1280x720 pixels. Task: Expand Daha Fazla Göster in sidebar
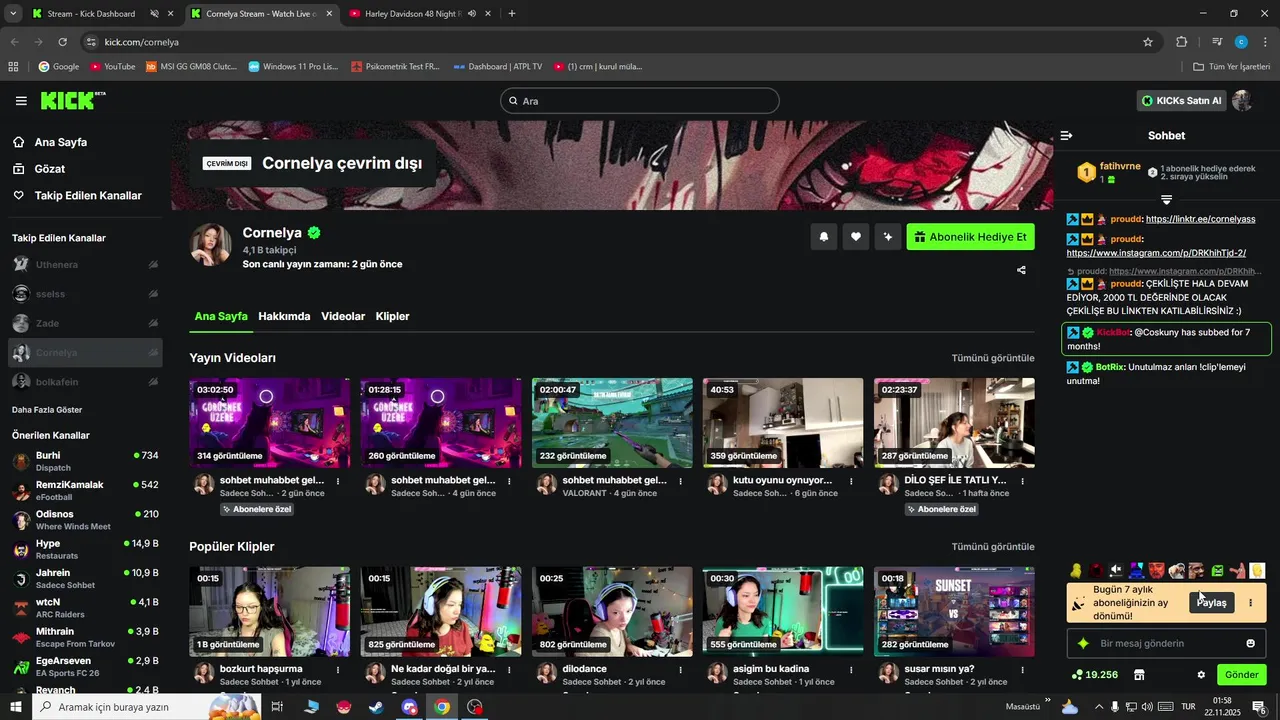click(x=47, y=410)
